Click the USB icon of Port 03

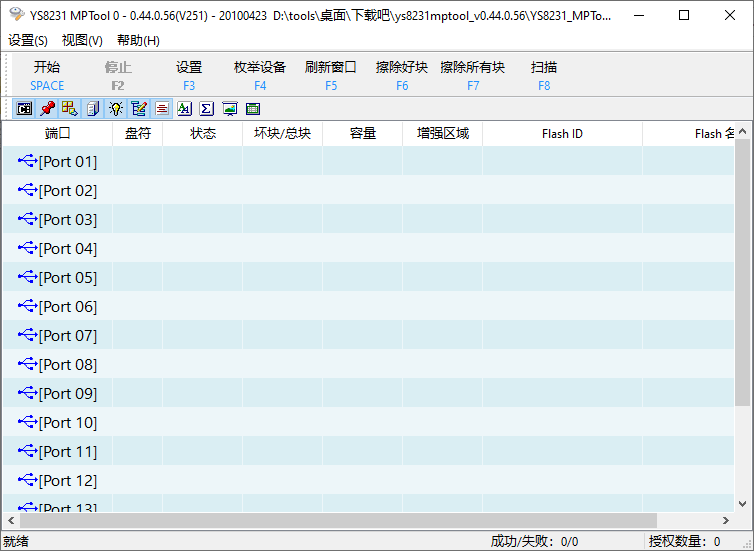point(28,219)
